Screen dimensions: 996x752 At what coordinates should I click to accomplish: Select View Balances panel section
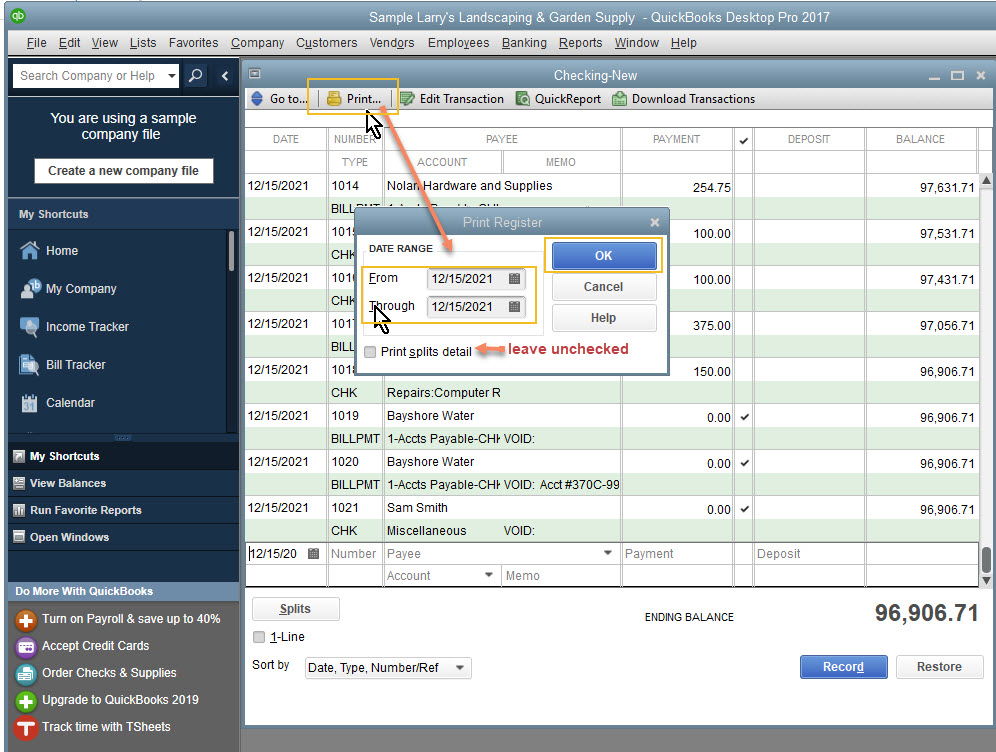[123, 483]
